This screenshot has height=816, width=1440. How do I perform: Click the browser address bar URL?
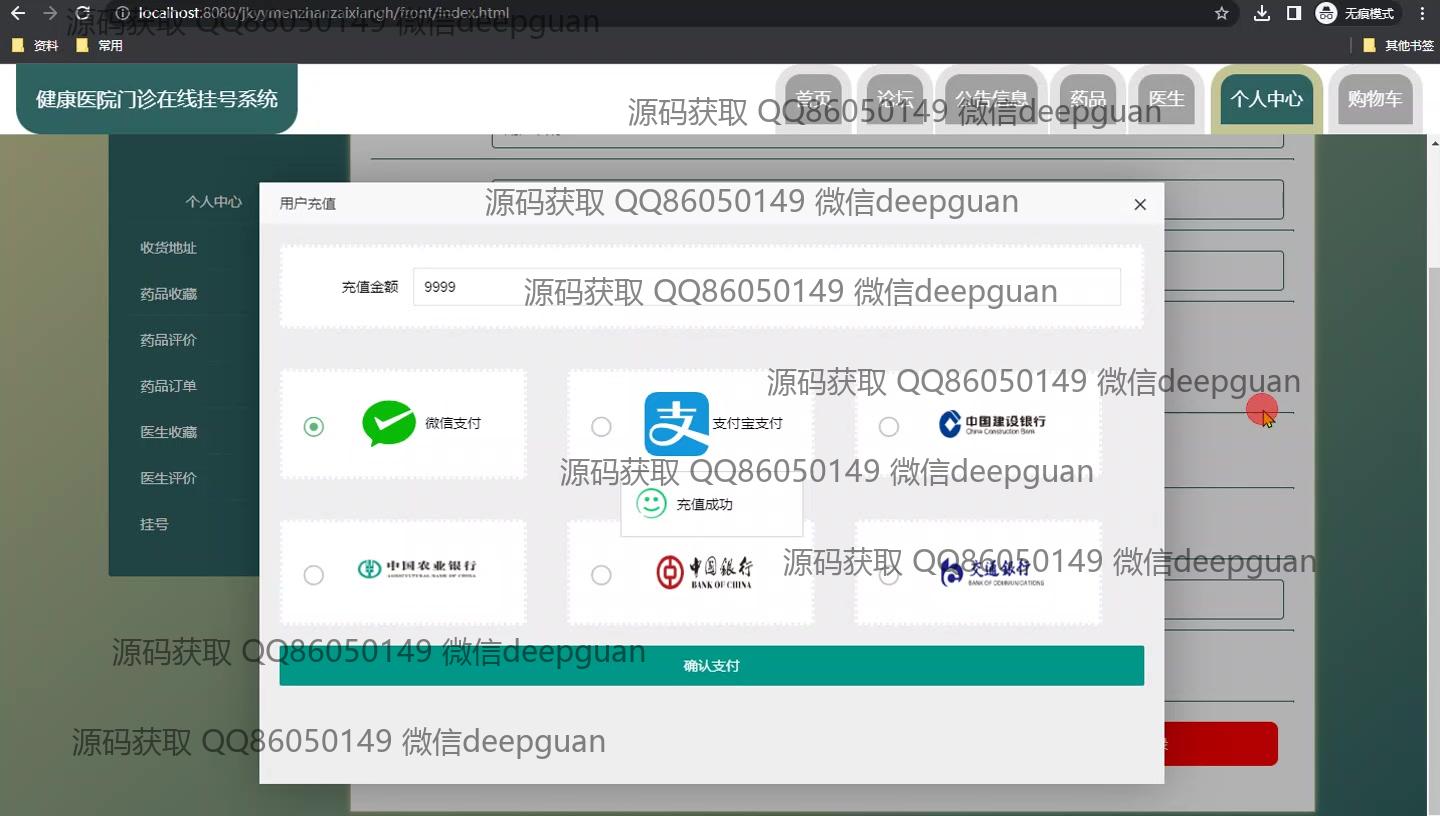coord(323,13)
